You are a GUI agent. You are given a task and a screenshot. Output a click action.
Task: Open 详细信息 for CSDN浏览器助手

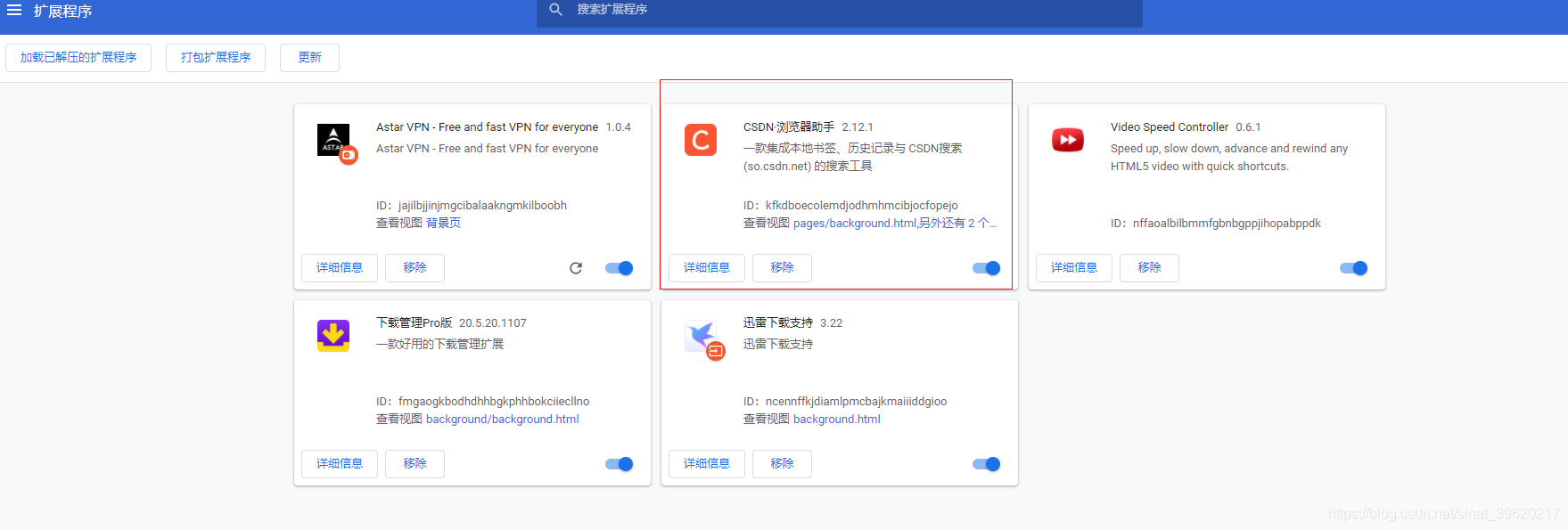point(707,267)
